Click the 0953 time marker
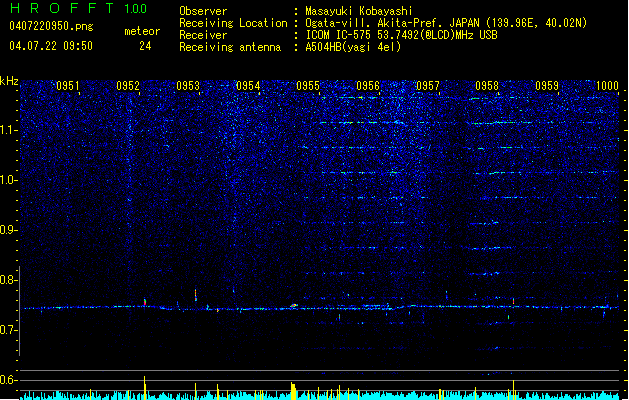This screenshot has height=400, width=629. 188,86
